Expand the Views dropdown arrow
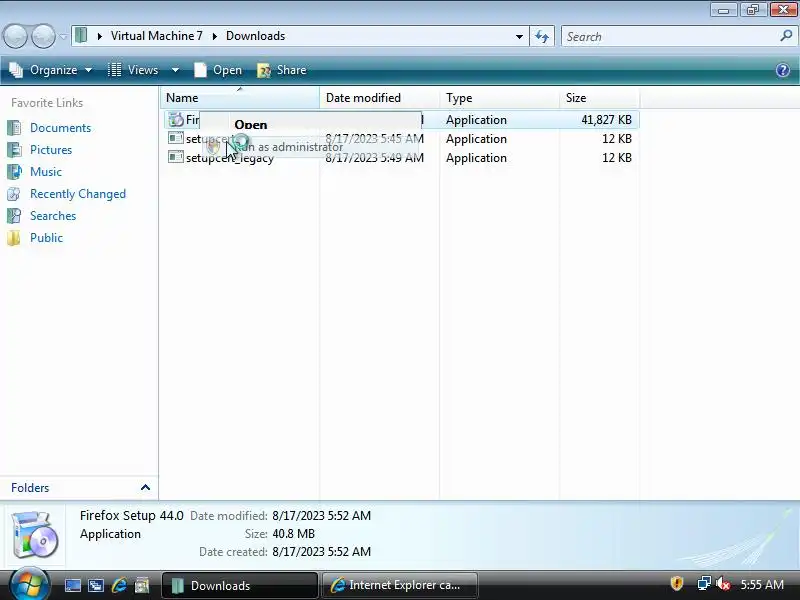Viewport: 800px width, 600px height. click(x=175, y=70)
